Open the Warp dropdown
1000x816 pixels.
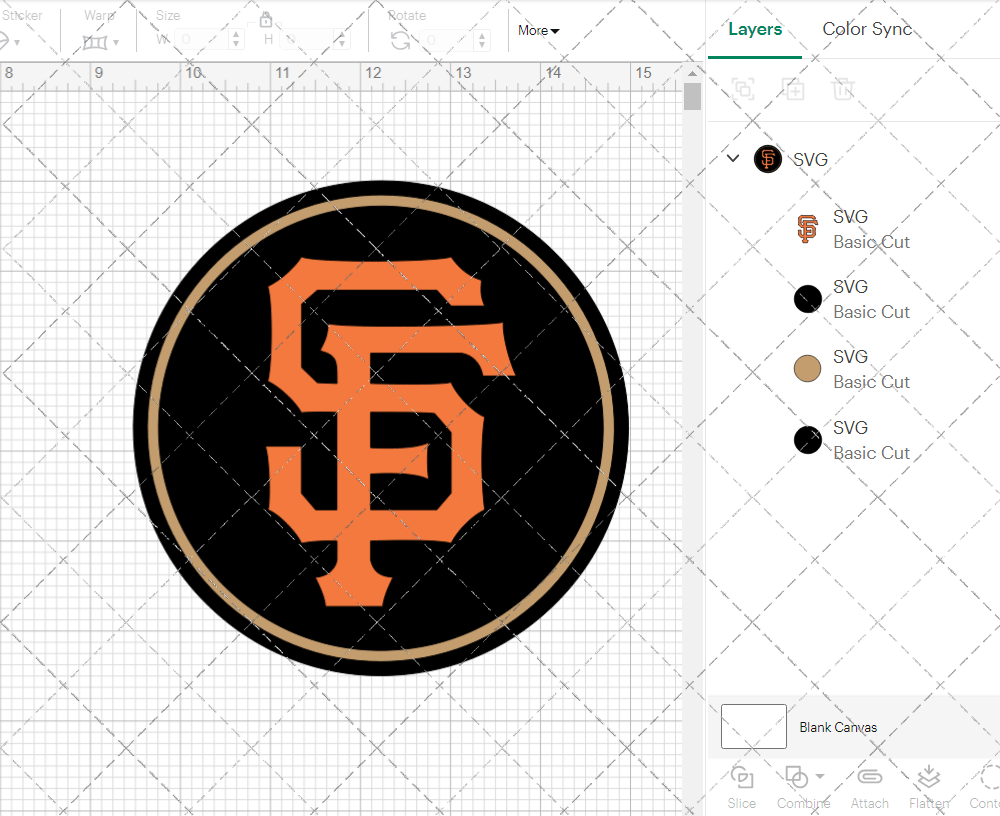point(101,42)
